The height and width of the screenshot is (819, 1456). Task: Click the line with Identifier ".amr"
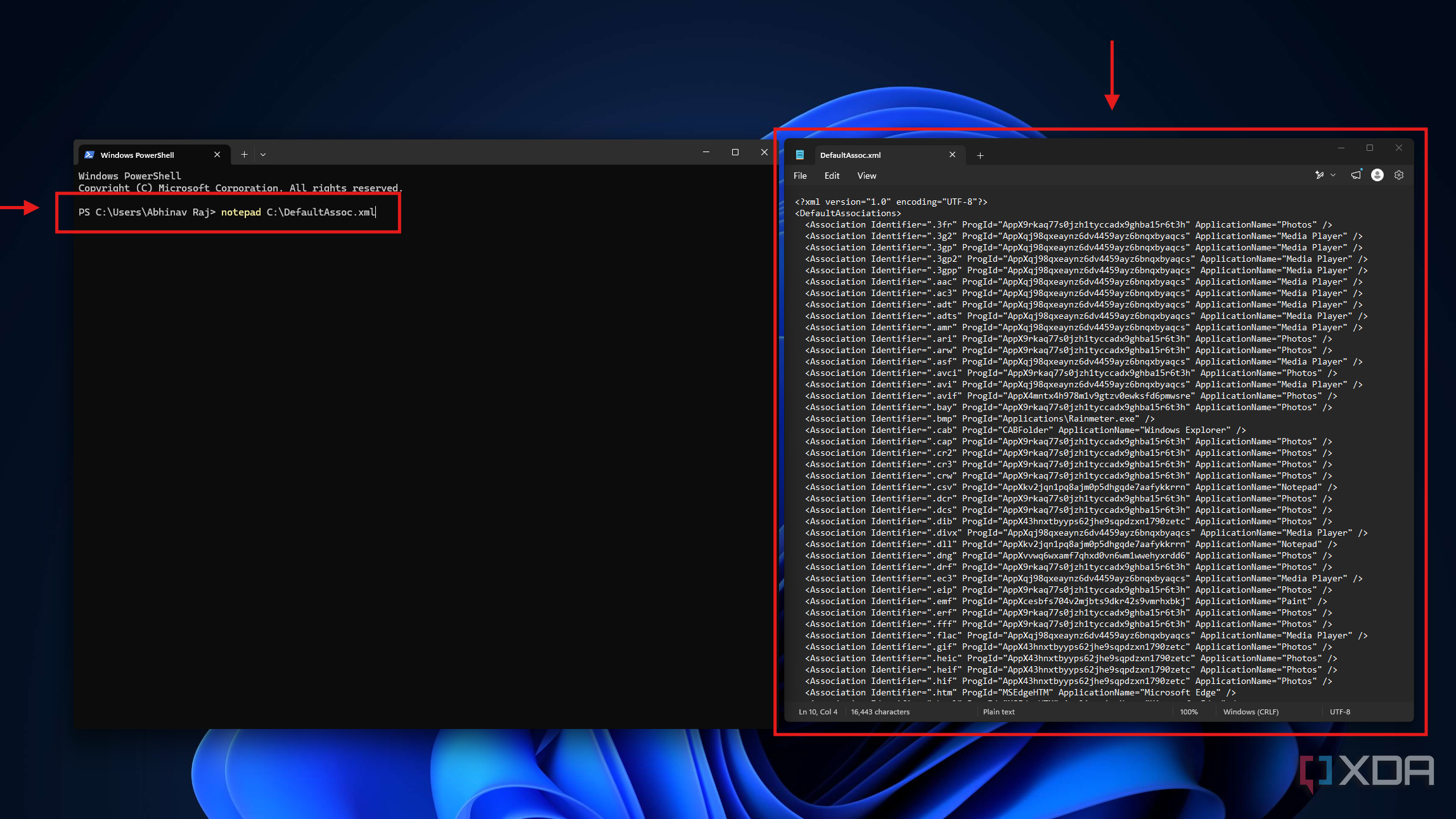[x=1084, y=328]
